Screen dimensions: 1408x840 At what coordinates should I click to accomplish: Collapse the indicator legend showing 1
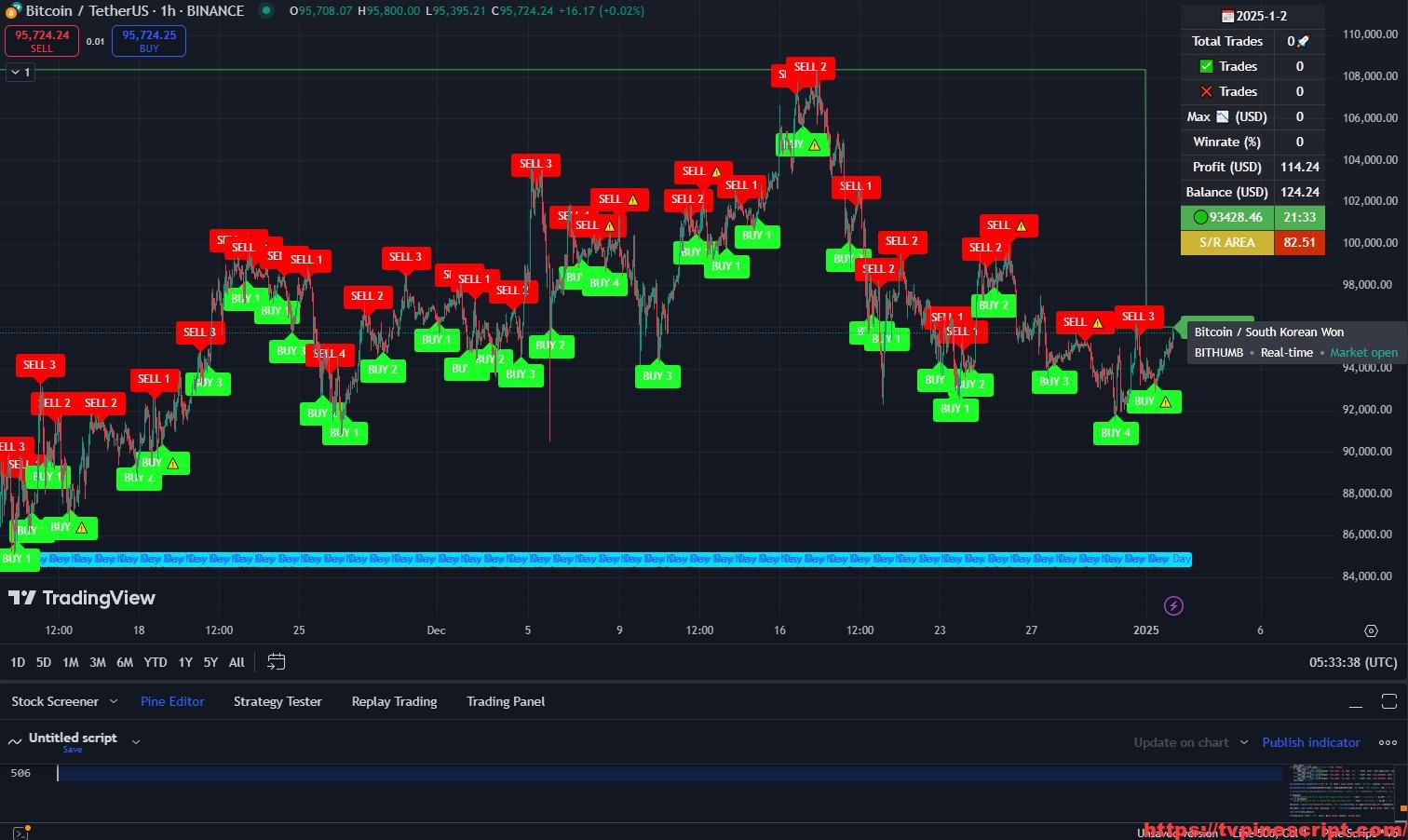(16, 72)
